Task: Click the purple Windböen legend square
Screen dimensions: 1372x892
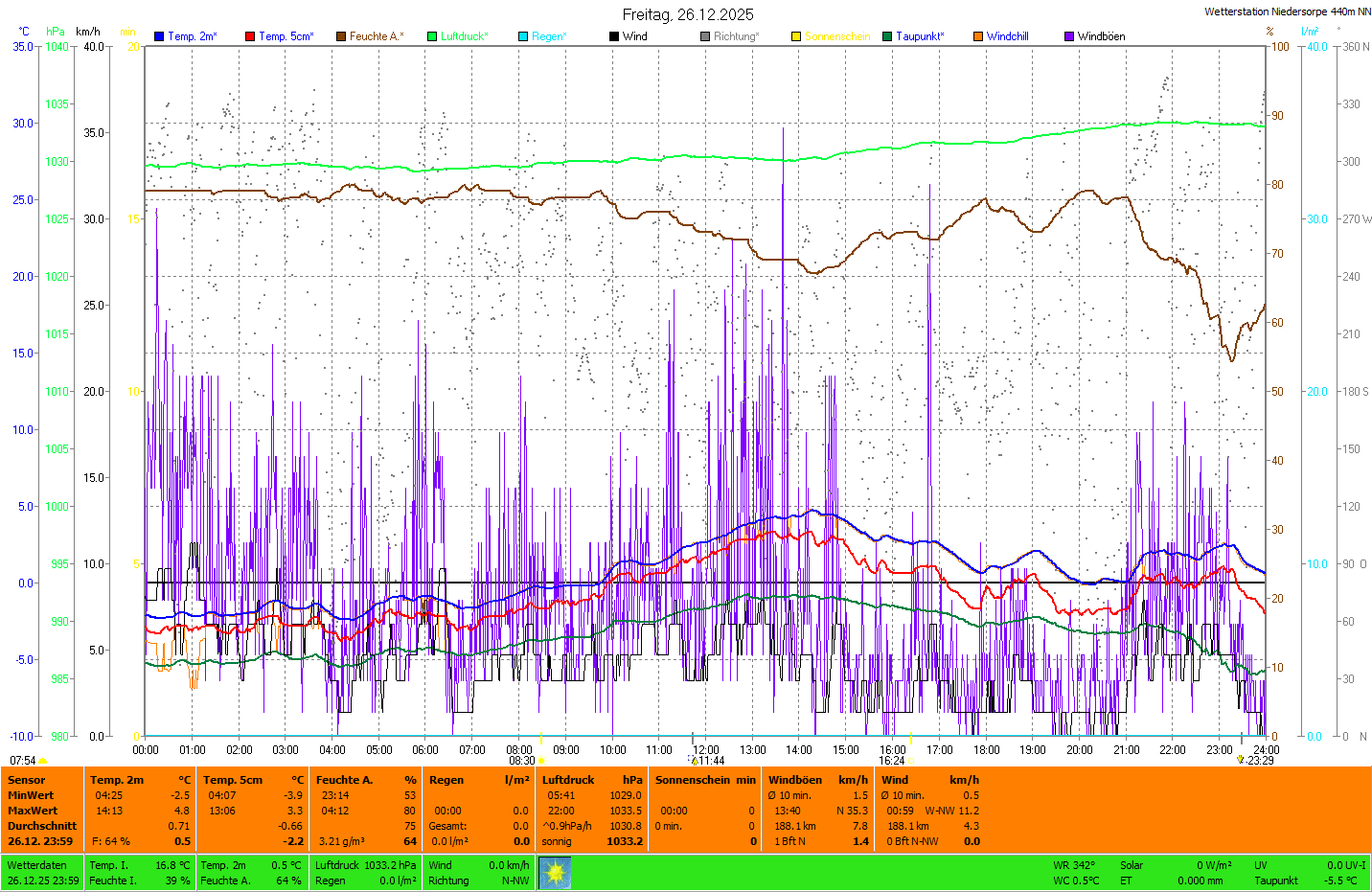Action: point(1069,36)
